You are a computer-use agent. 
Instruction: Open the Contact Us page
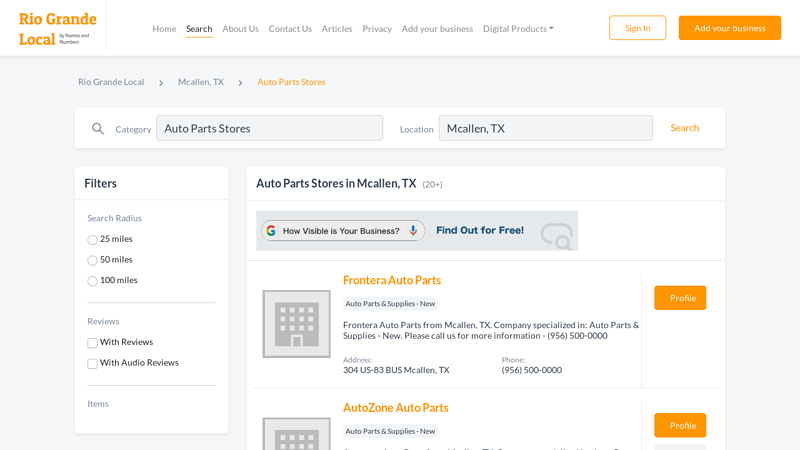tap(290, 29)
